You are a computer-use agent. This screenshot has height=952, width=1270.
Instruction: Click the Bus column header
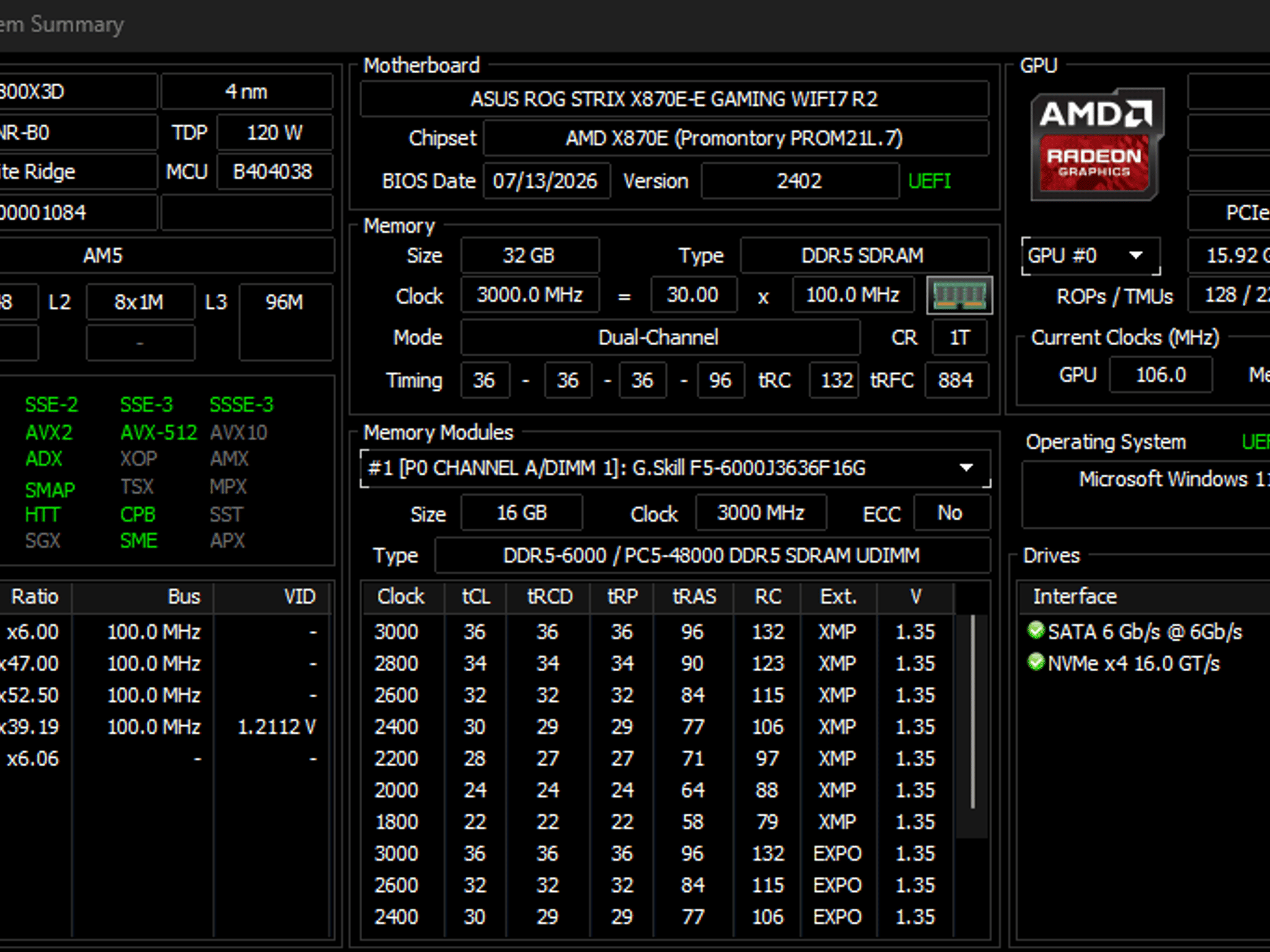click(143, 596)
